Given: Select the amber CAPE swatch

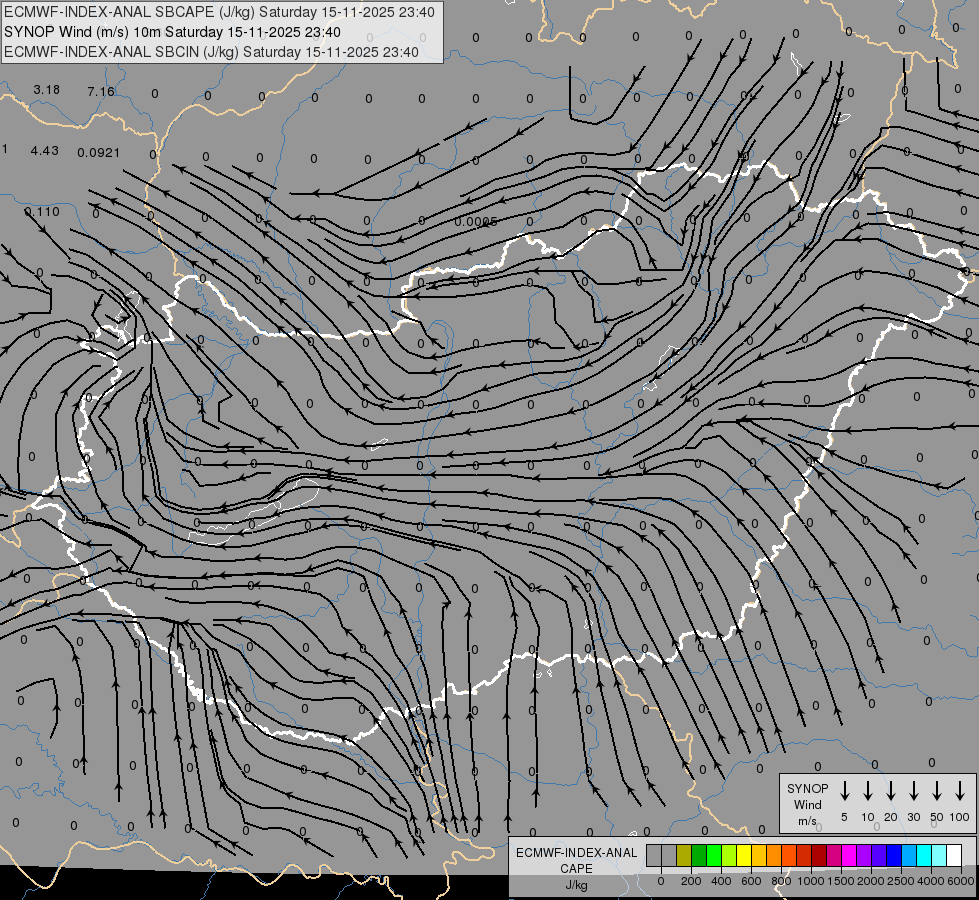Looking at the screenshot, I should pyautogui.click(x=759, y=855).
